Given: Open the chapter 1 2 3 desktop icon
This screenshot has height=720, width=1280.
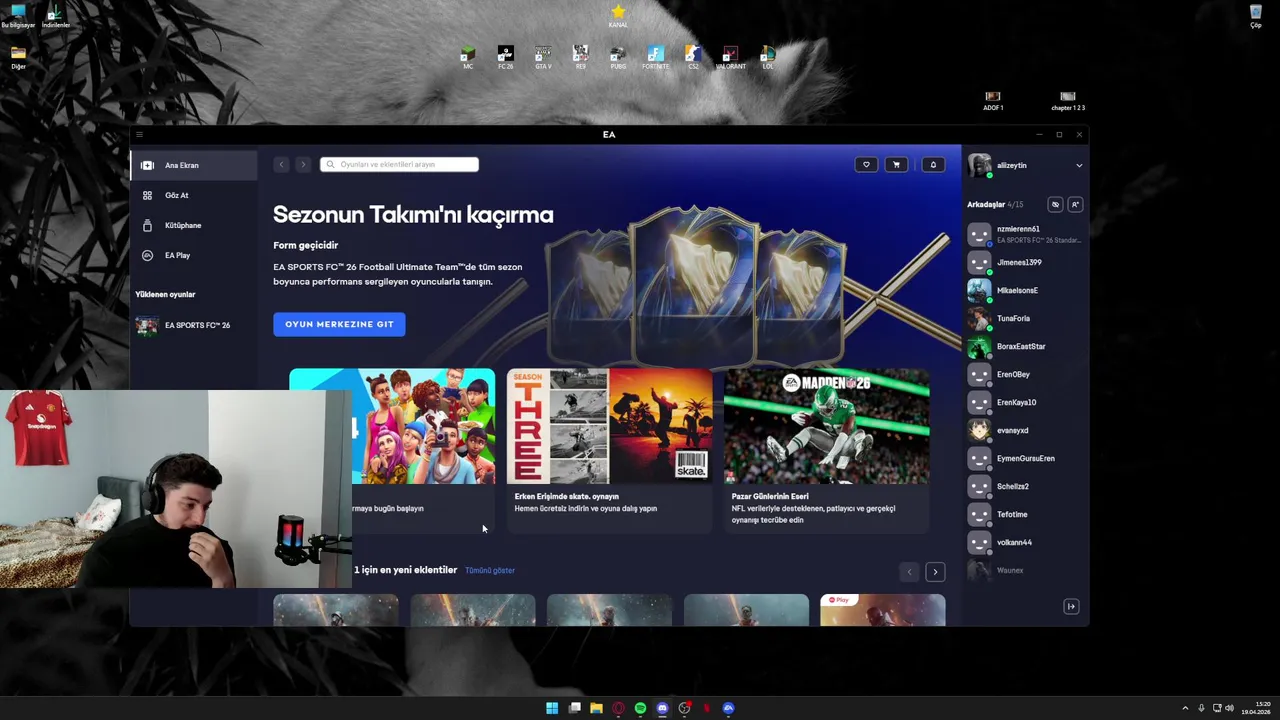Looking at the screenshot, I should coord(1068,100).
